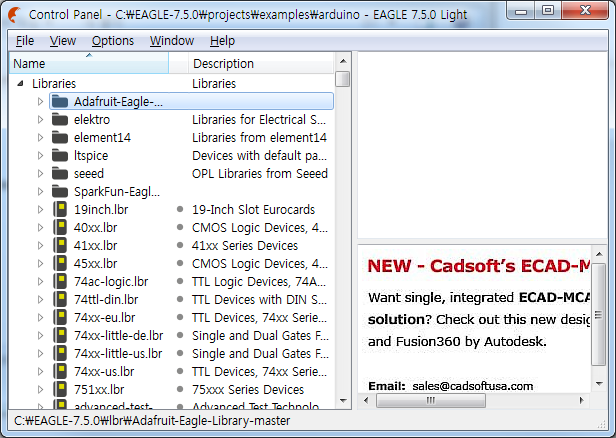The image size is (616, 438).
Task: Click the elektro folder icon
Action: [x=60, y=119]
